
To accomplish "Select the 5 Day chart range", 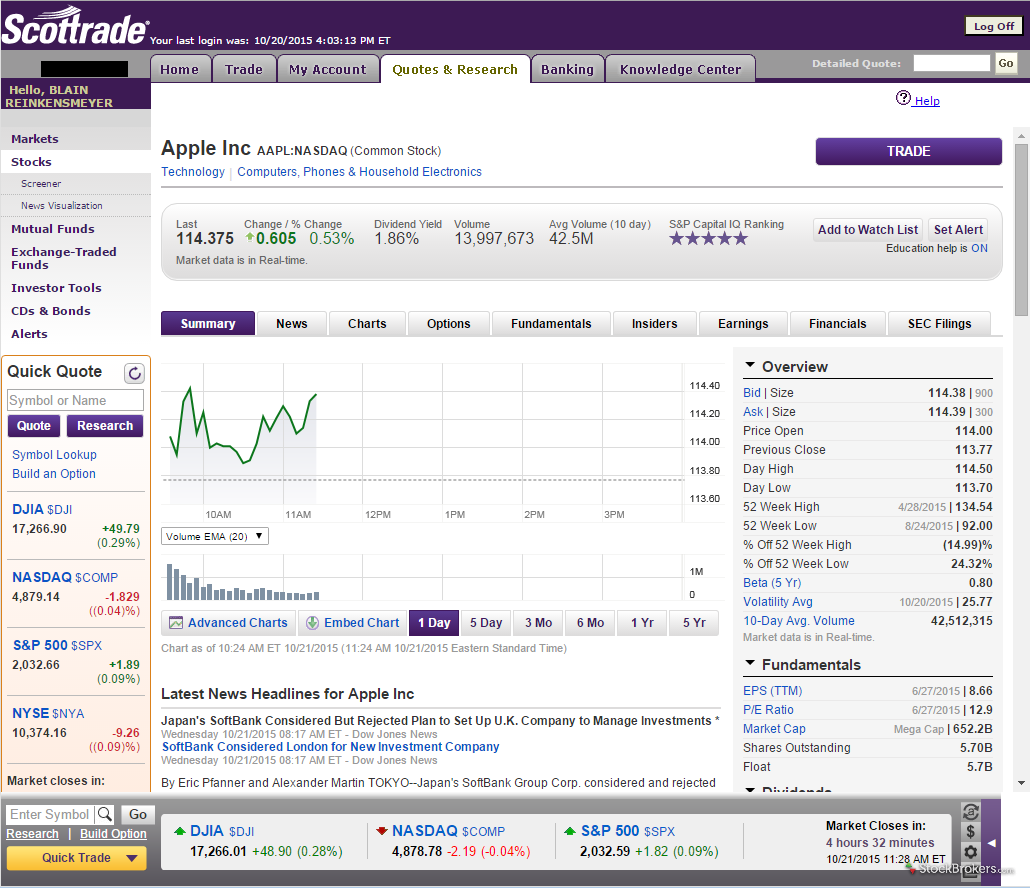I will (x=486, y=623).
